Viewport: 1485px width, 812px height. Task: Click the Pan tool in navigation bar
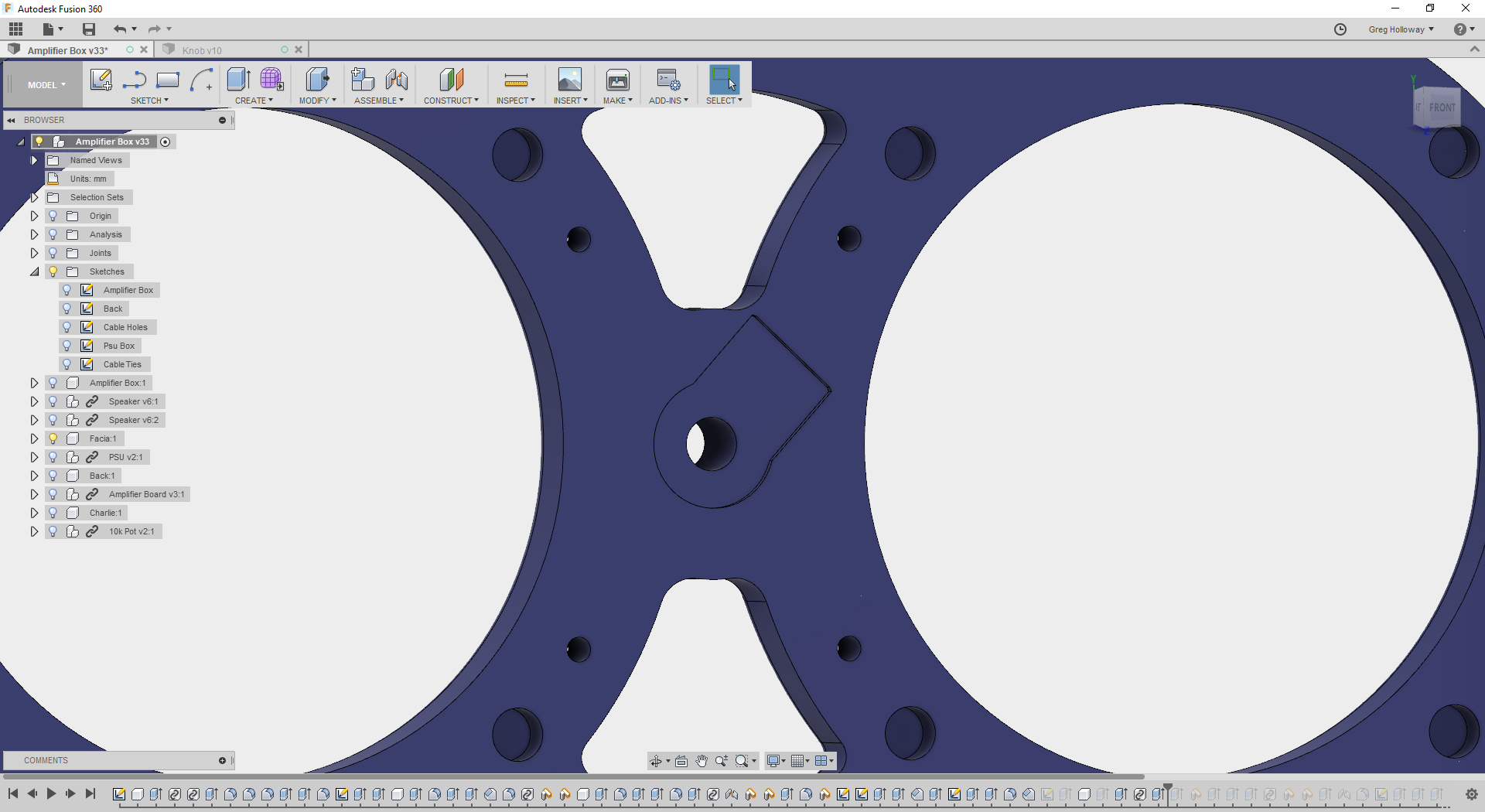[702, 761]
